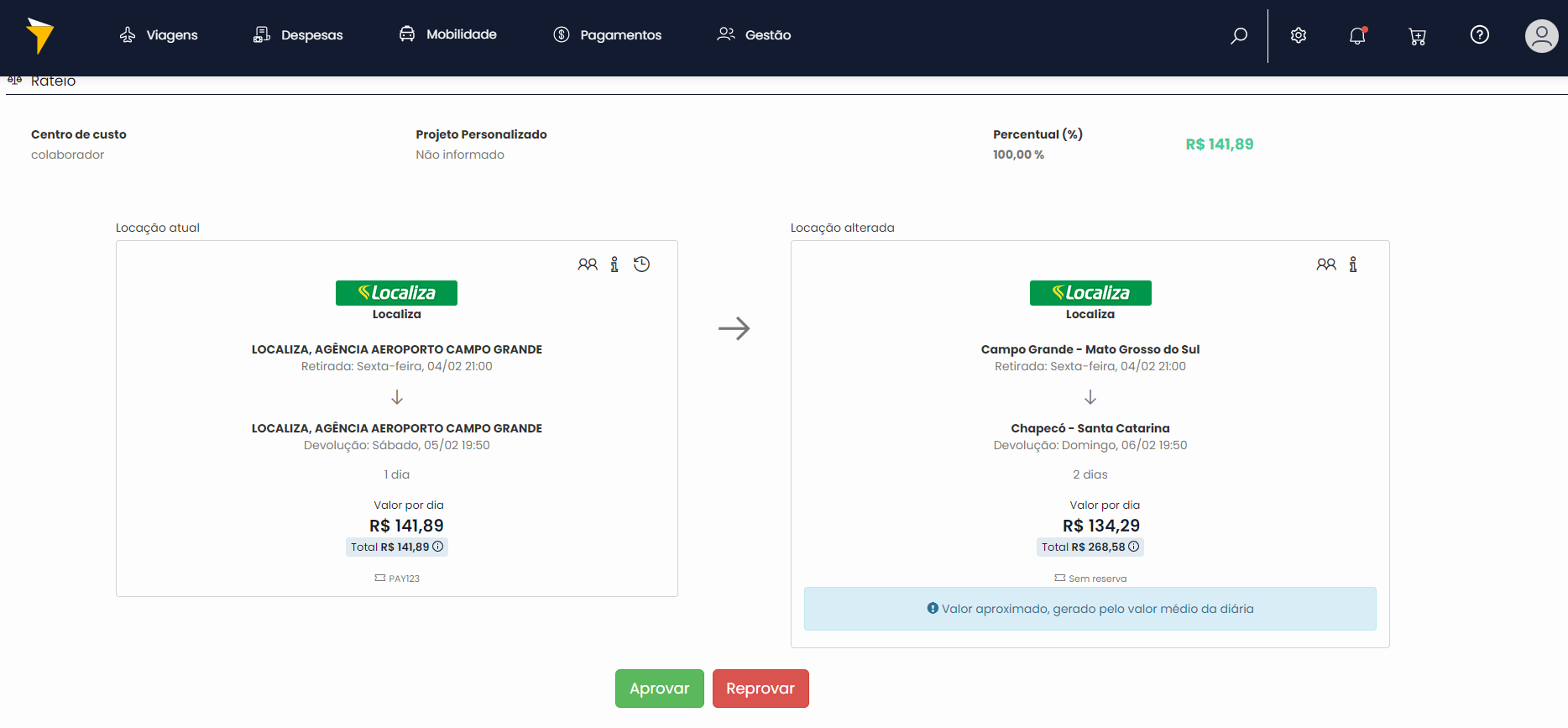This screenshot has width=1568, height=728.
Task: Click the info icon in the Valor aproximado banner
Action: [x=933, y=608]
